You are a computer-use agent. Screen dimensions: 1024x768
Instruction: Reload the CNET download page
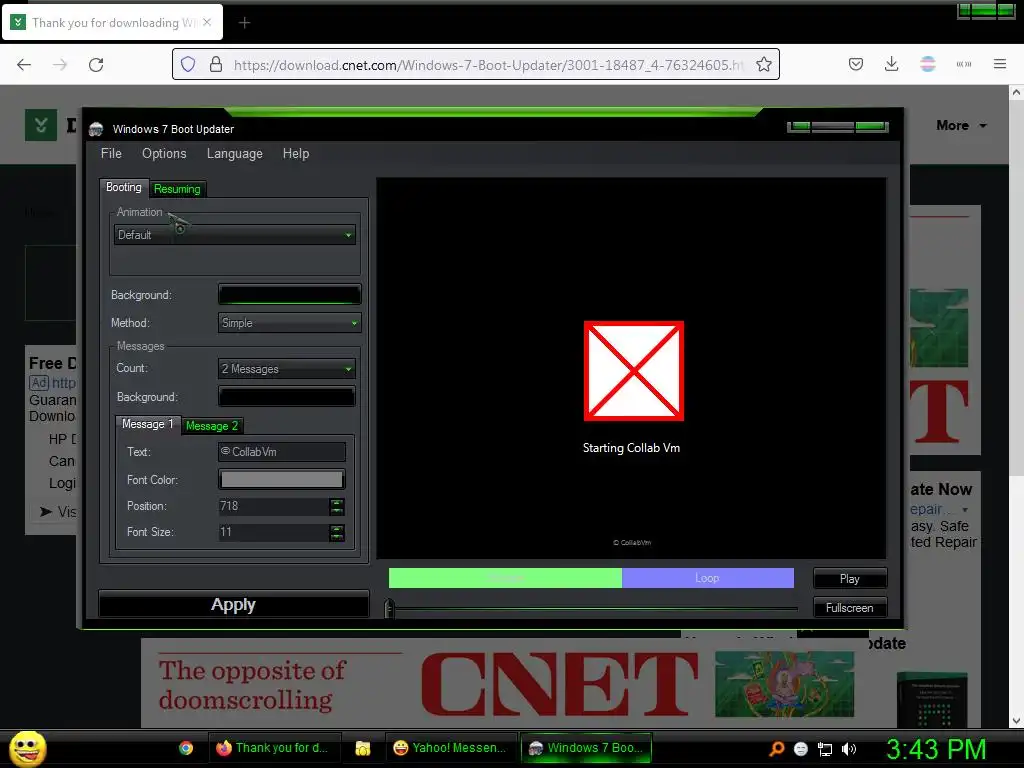click(x=96, y=65)
